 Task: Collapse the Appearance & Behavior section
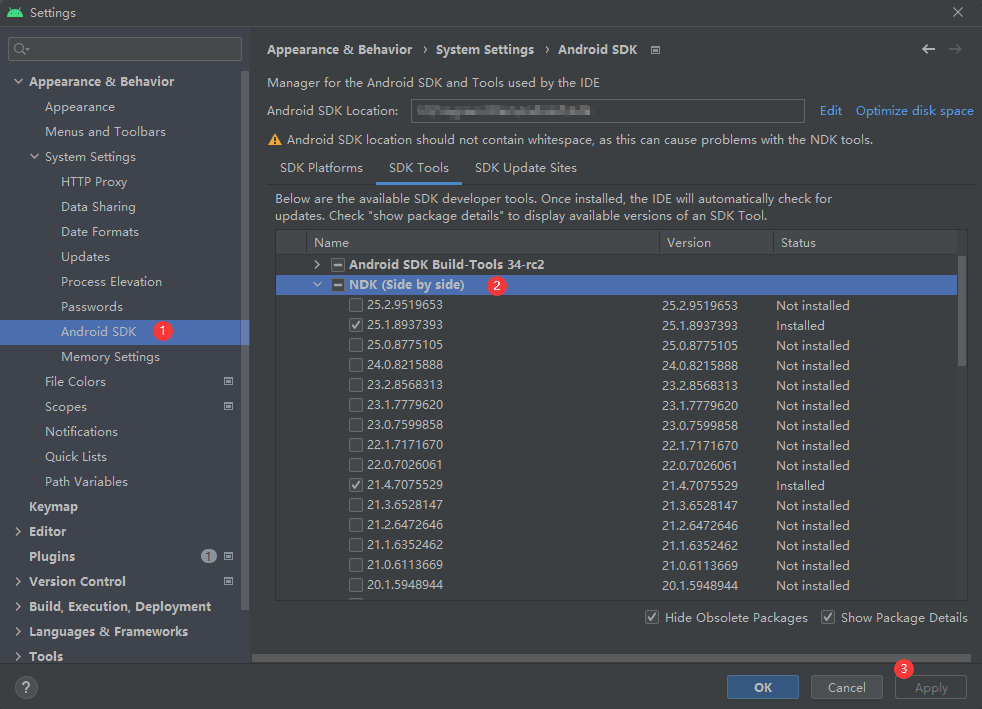tap(18, 81)
